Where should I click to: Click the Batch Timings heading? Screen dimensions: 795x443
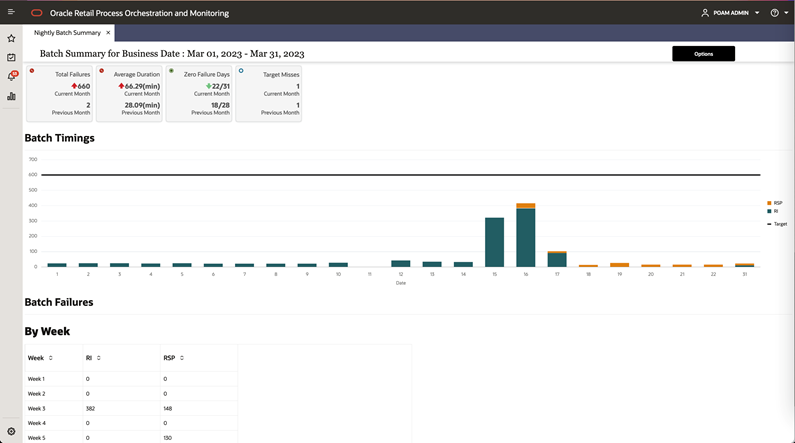[x=59, y=138]
